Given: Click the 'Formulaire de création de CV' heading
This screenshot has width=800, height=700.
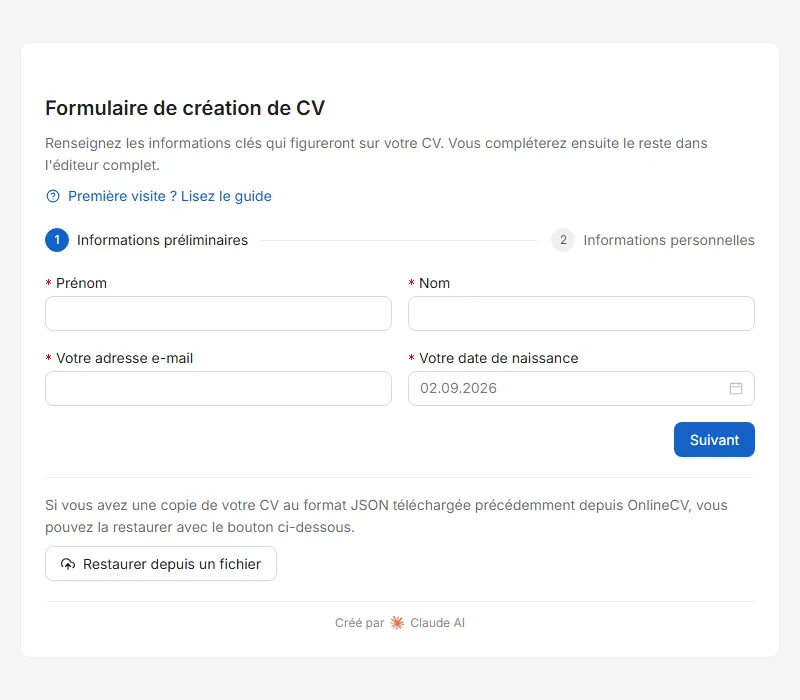Looking at the screenshot, I should click(x=185, y=108).
